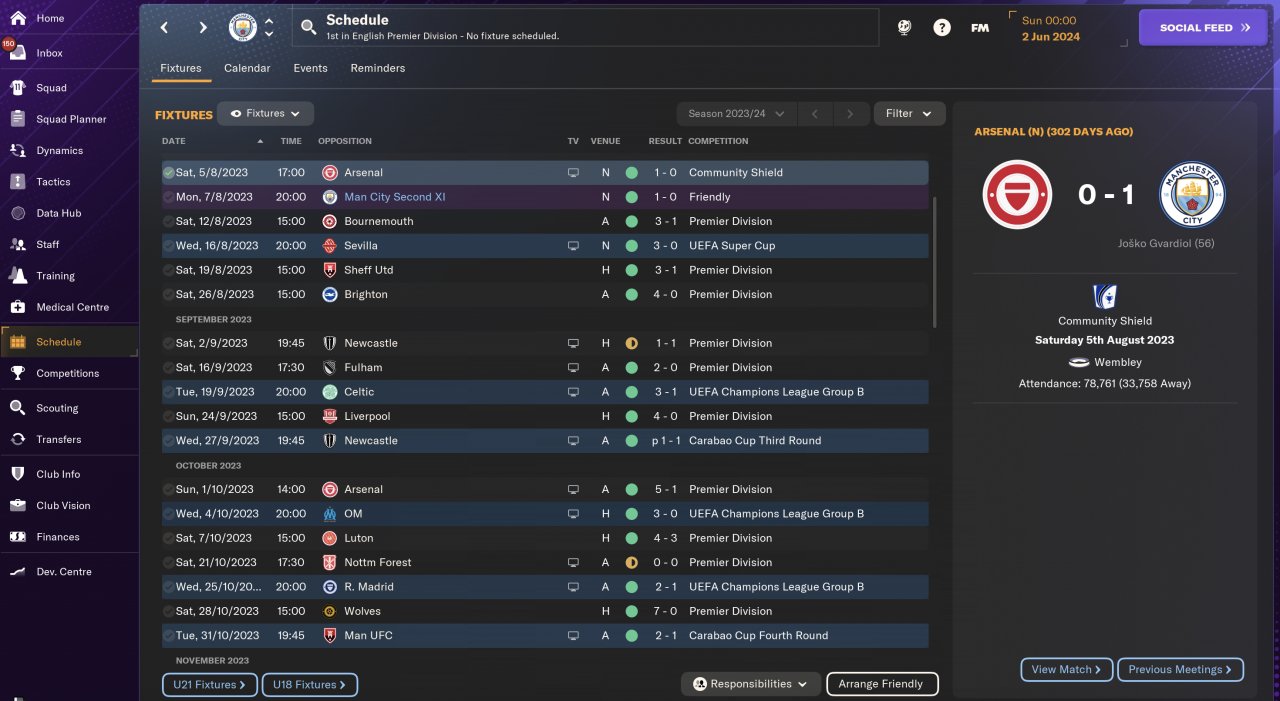
Task: Click the Manchester City club badge in the header
Action: (243, 28)
